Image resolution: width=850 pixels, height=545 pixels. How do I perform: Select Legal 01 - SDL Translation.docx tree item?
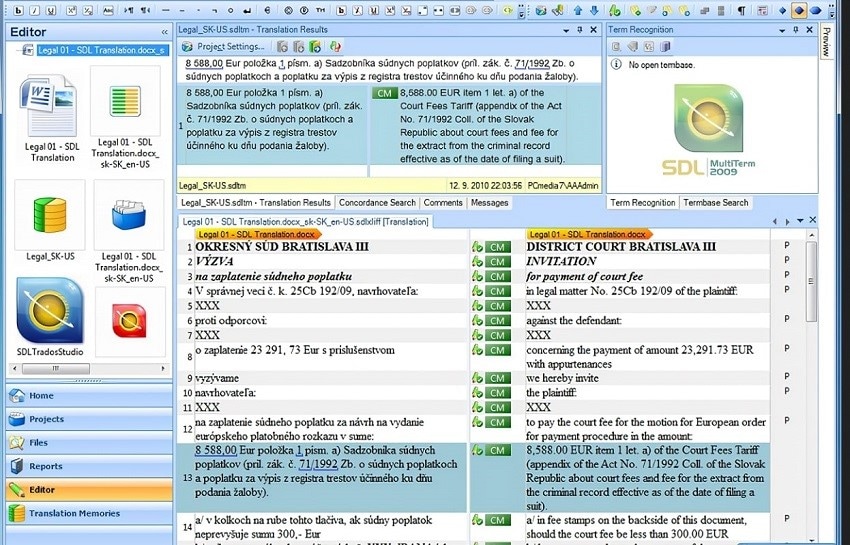pos(101,50)
